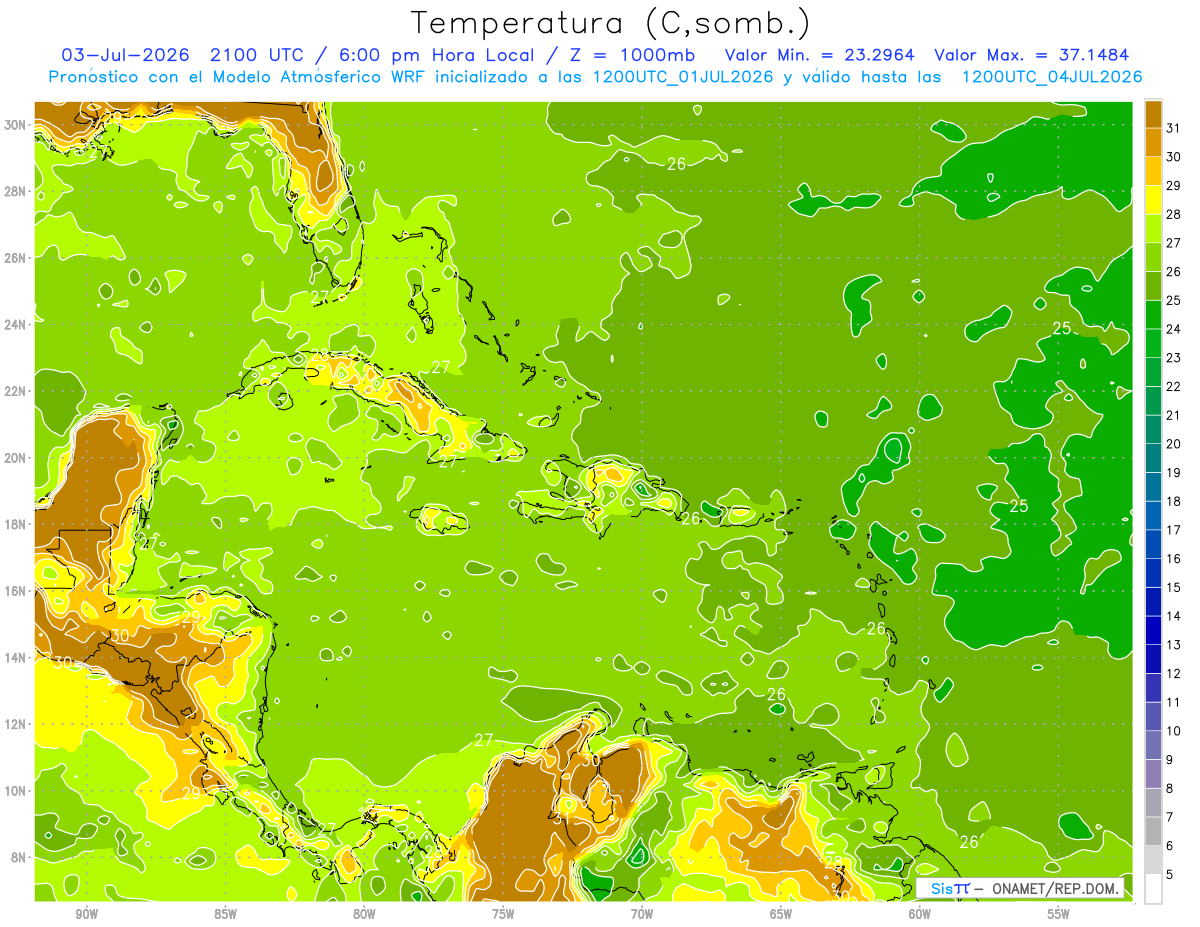
Task: Click color scale number 8
Action: coord(1170,789)
